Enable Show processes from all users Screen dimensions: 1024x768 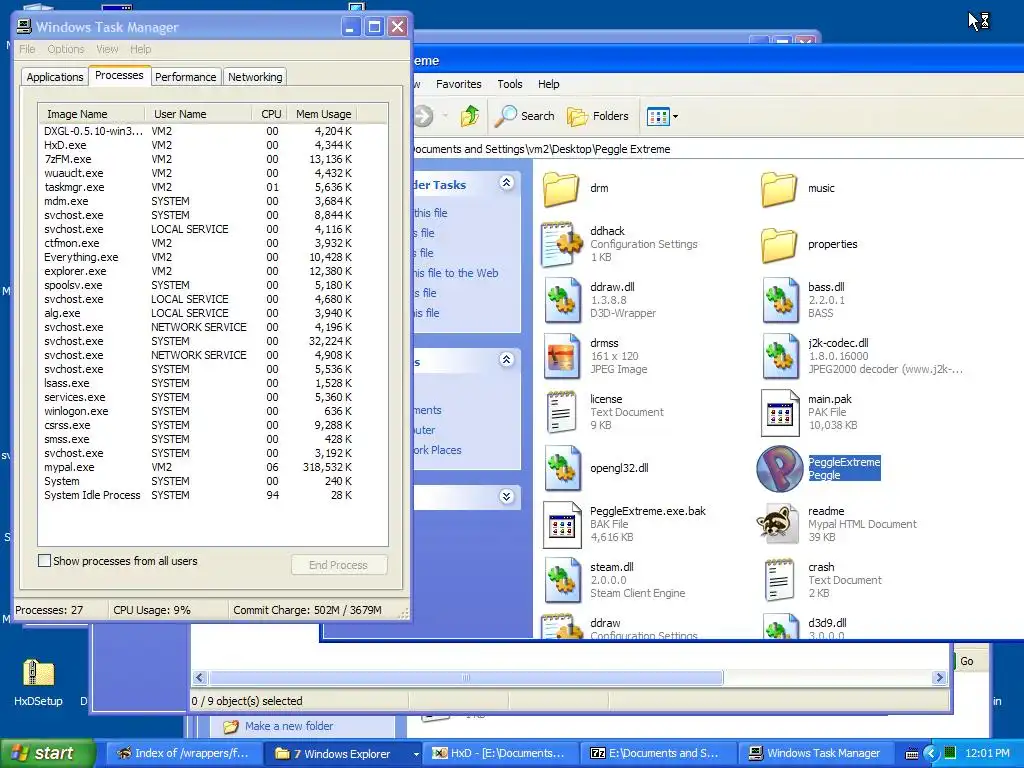[44, 561]
